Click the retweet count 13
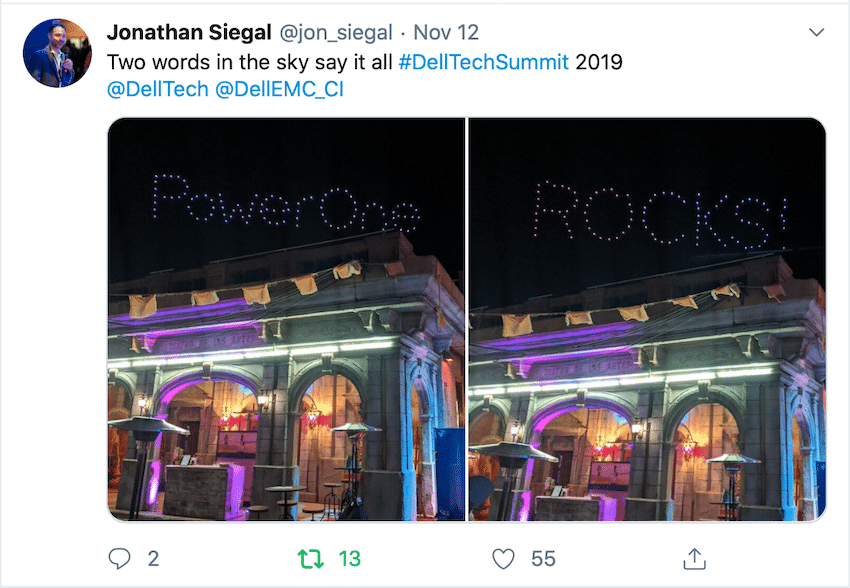 [350, 559]
